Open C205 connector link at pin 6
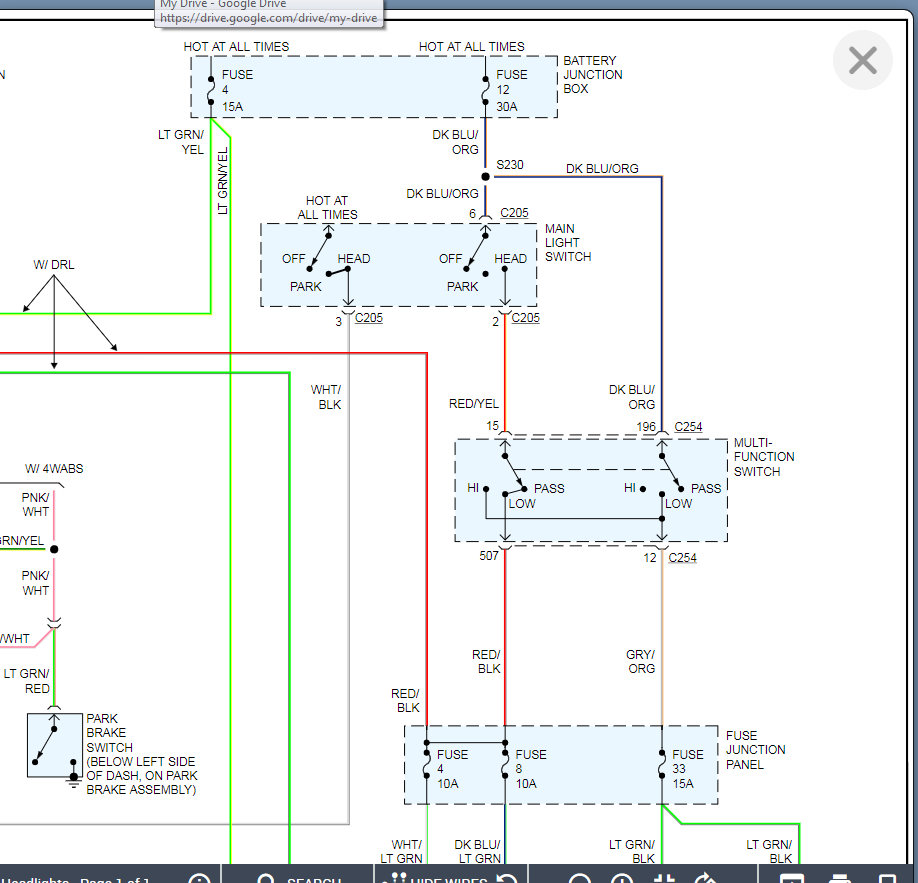The image size is (918, 883). click(514, 213)
